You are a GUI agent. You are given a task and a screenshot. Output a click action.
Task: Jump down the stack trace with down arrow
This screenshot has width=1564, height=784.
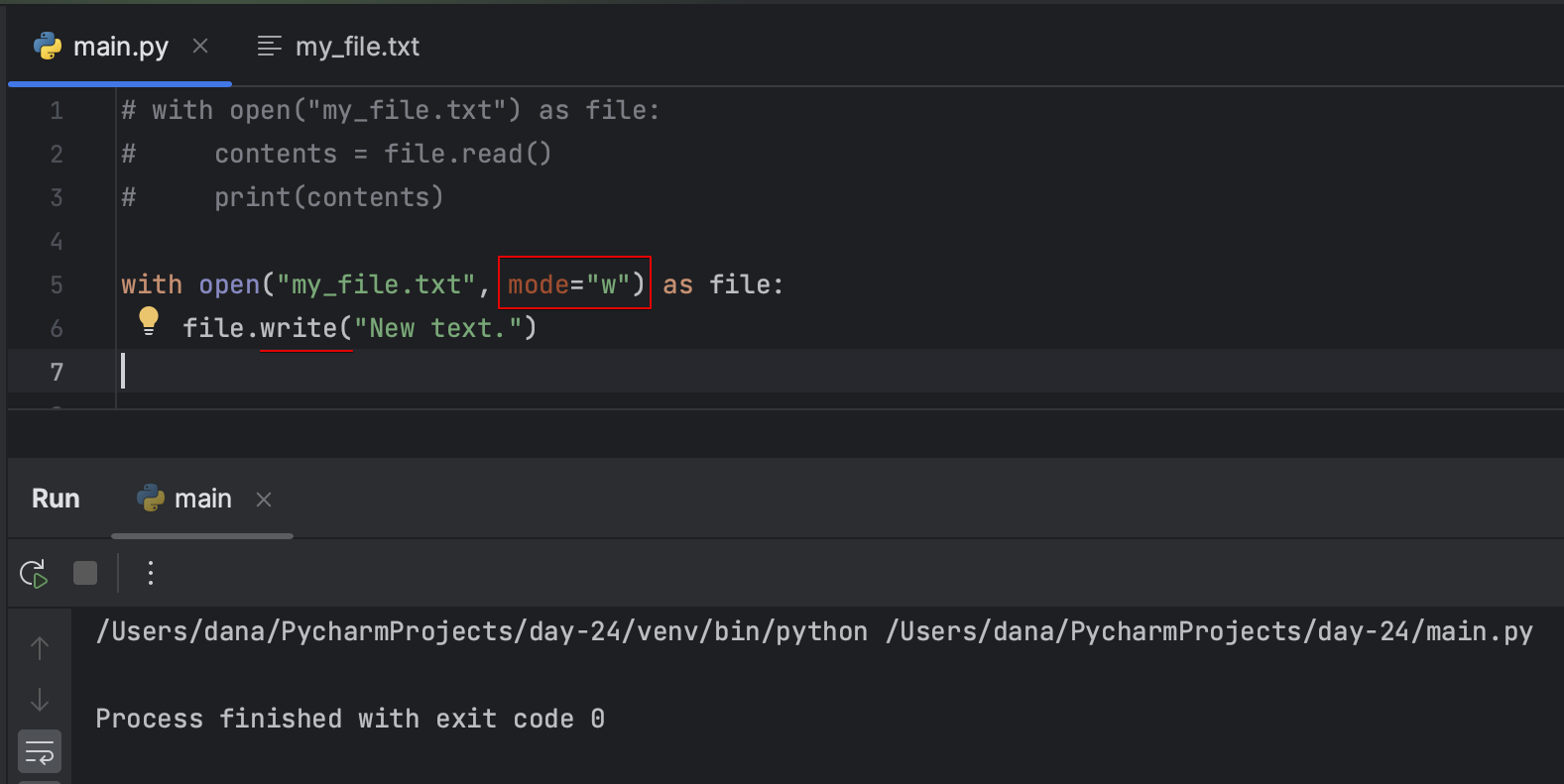(x=40, y=700)
